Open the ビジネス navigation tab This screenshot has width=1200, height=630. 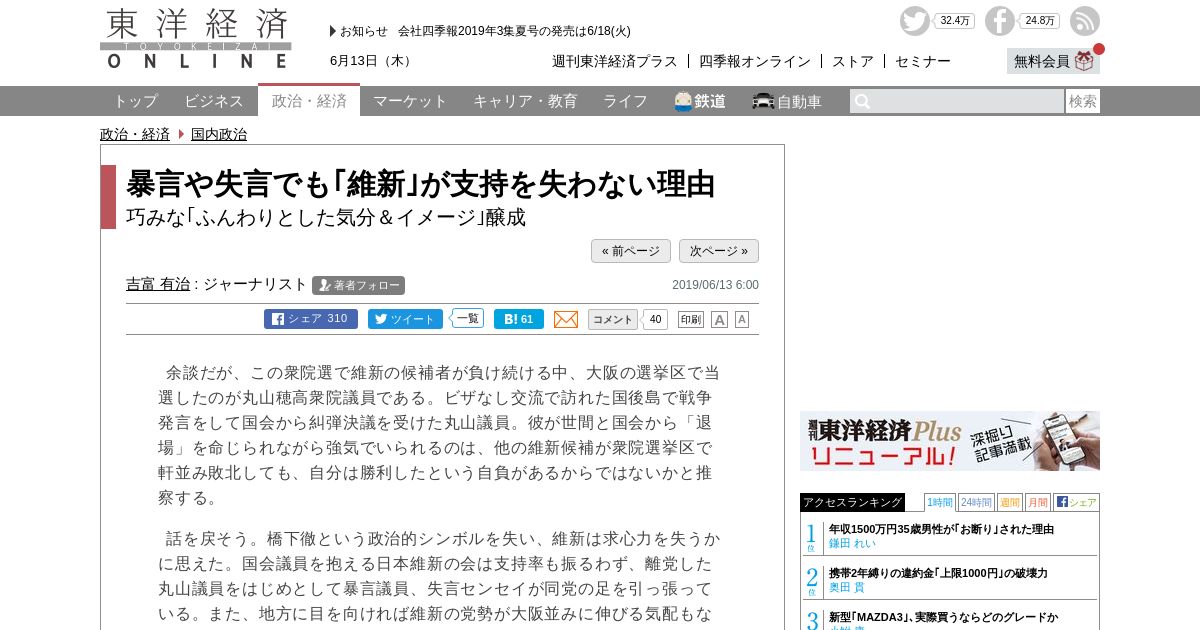pos(214,101)
